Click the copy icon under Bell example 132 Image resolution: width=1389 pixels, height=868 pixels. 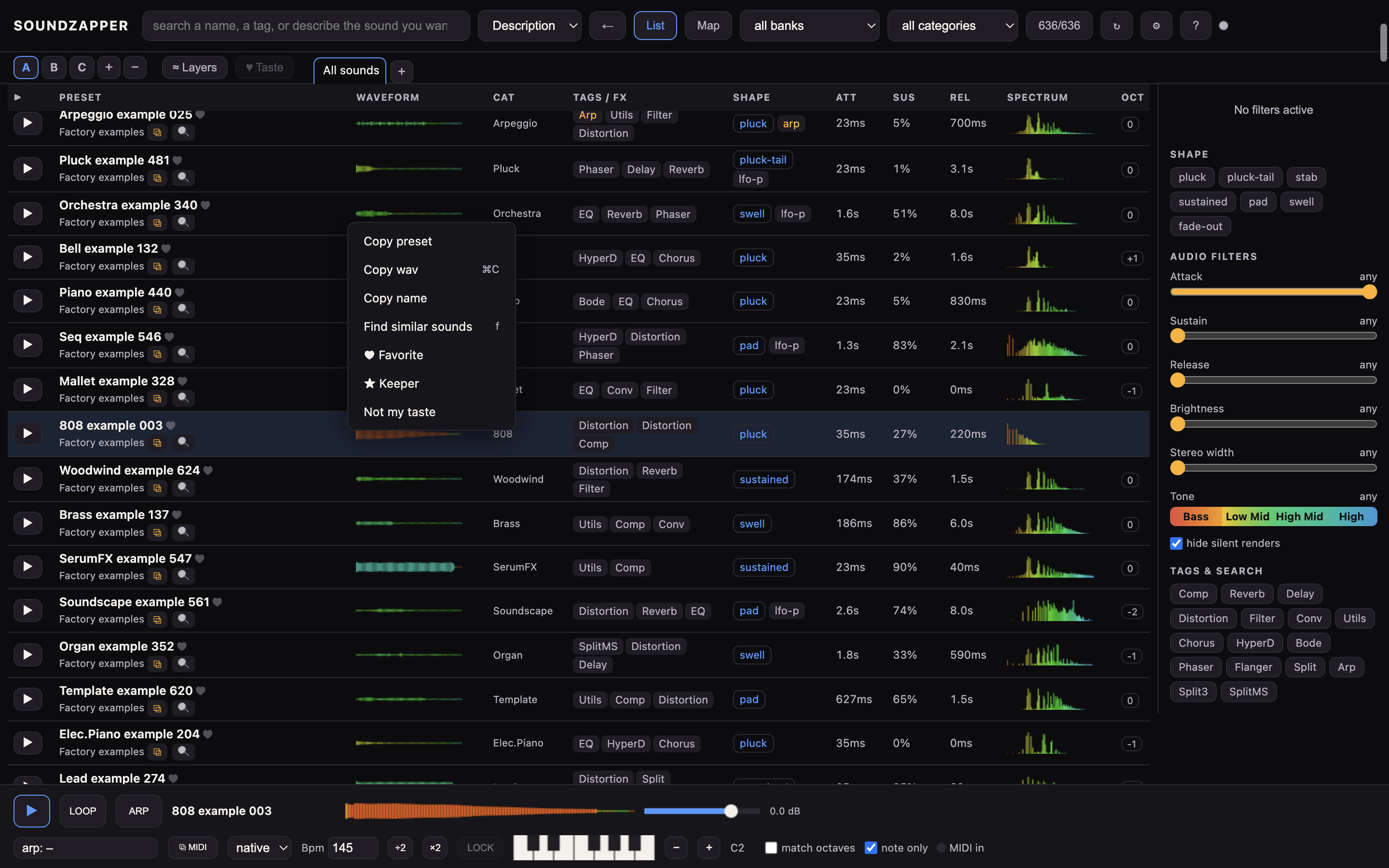pyautogui.click(x=157, y=266)
